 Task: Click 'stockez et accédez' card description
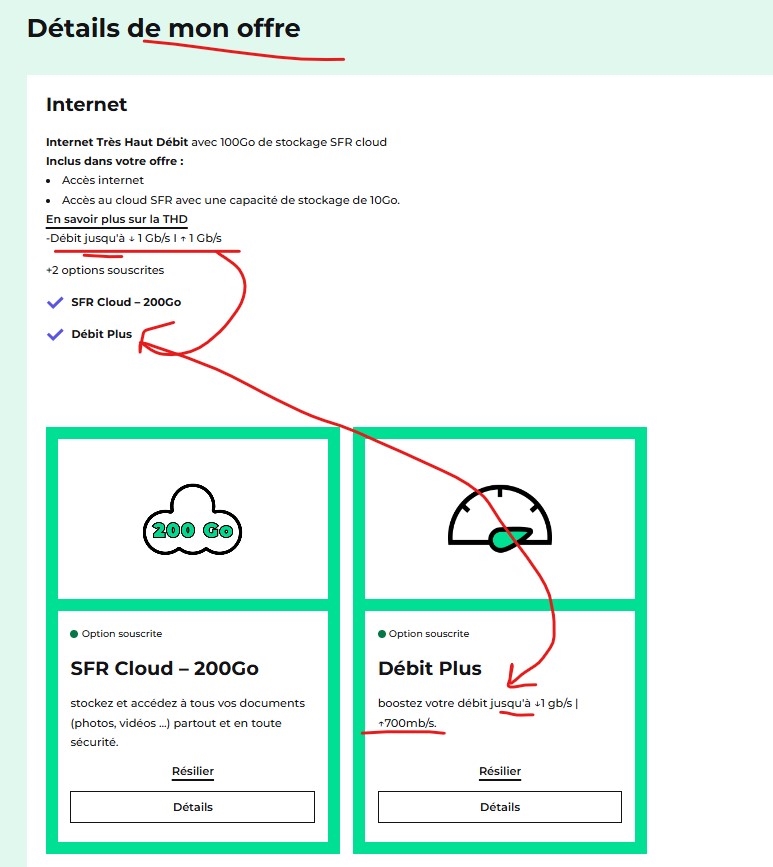tap(187, 723)
